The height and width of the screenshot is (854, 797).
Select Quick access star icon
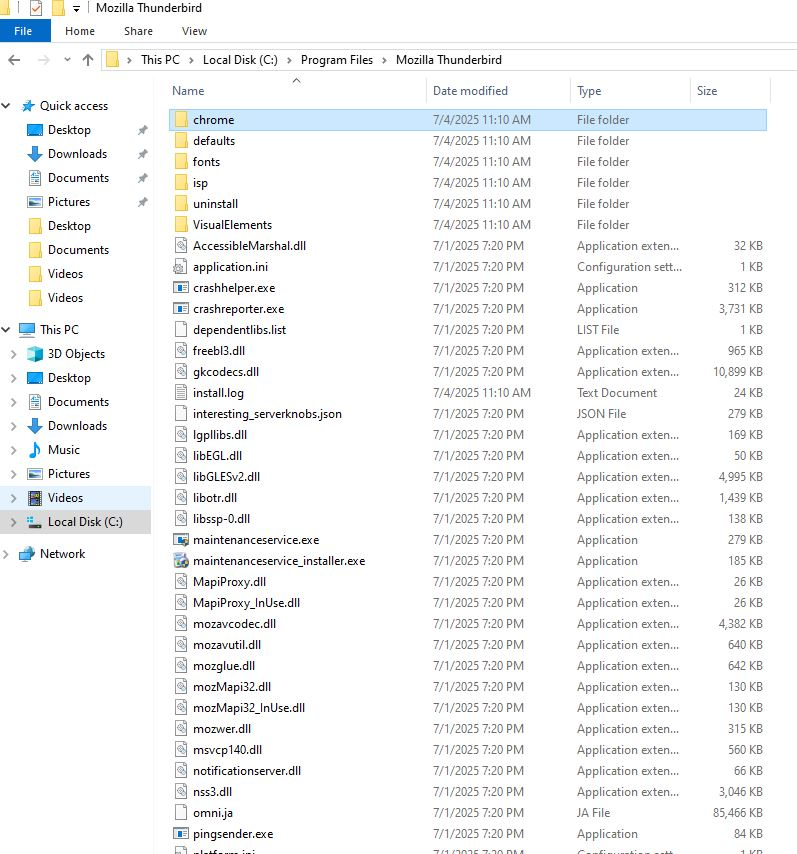28,106
